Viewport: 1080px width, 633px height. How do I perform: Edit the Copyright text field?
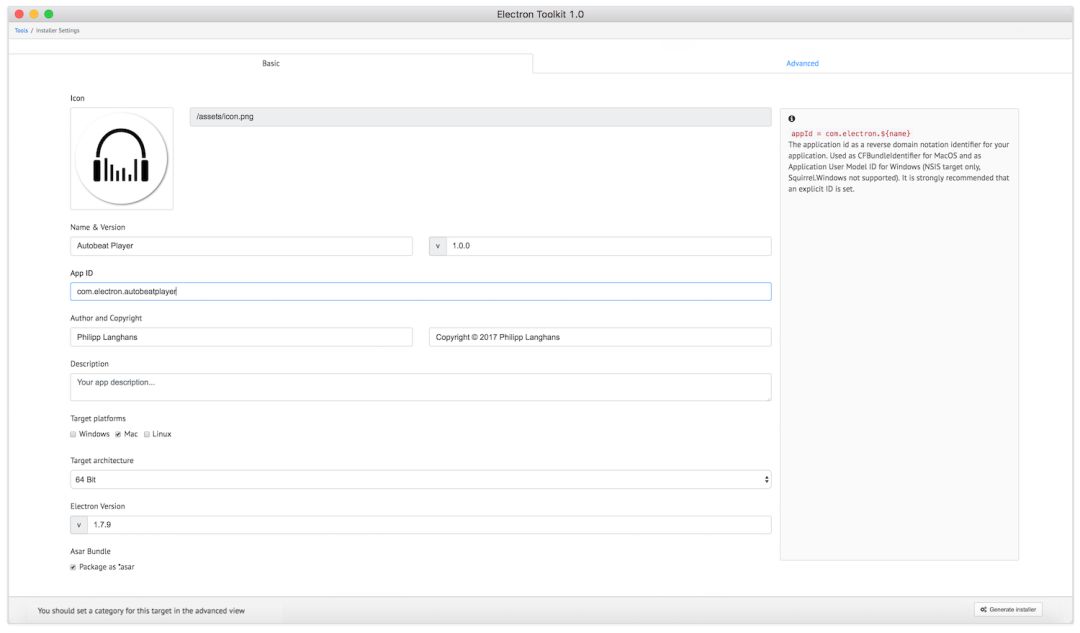click(x=600, y=337)
